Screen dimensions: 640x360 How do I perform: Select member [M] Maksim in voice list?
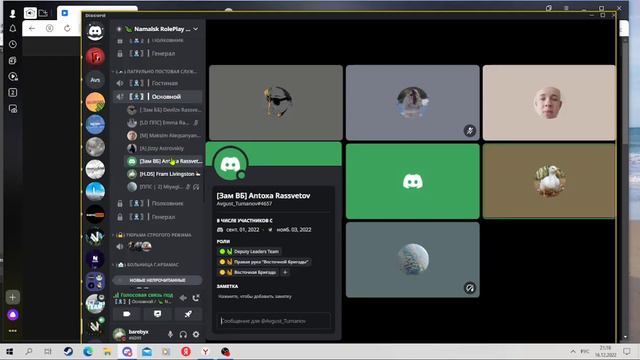point(164,136)
